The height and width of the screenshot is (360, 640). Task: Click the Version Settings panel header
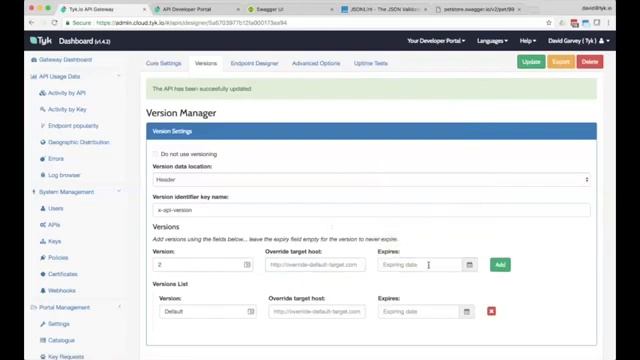[x=371, y=131]
